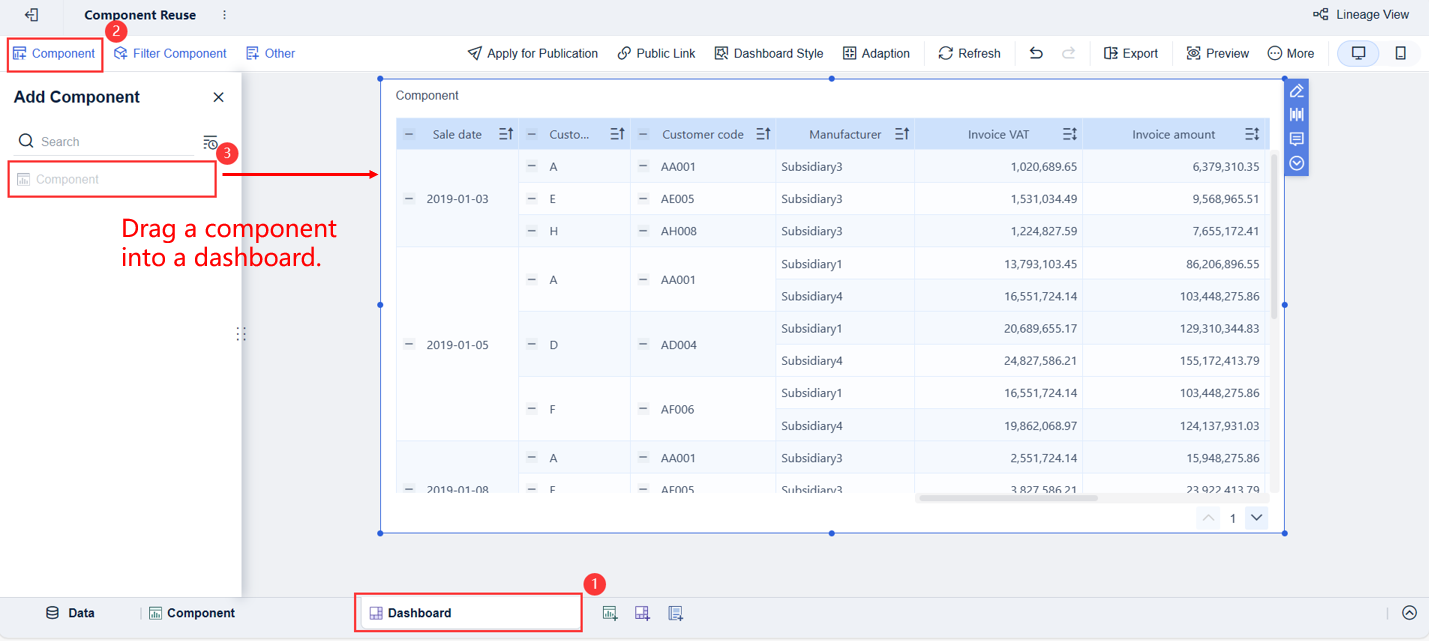Sort by the truncated Custo... column
1429x641 pixels.
[x=617, y=134]
